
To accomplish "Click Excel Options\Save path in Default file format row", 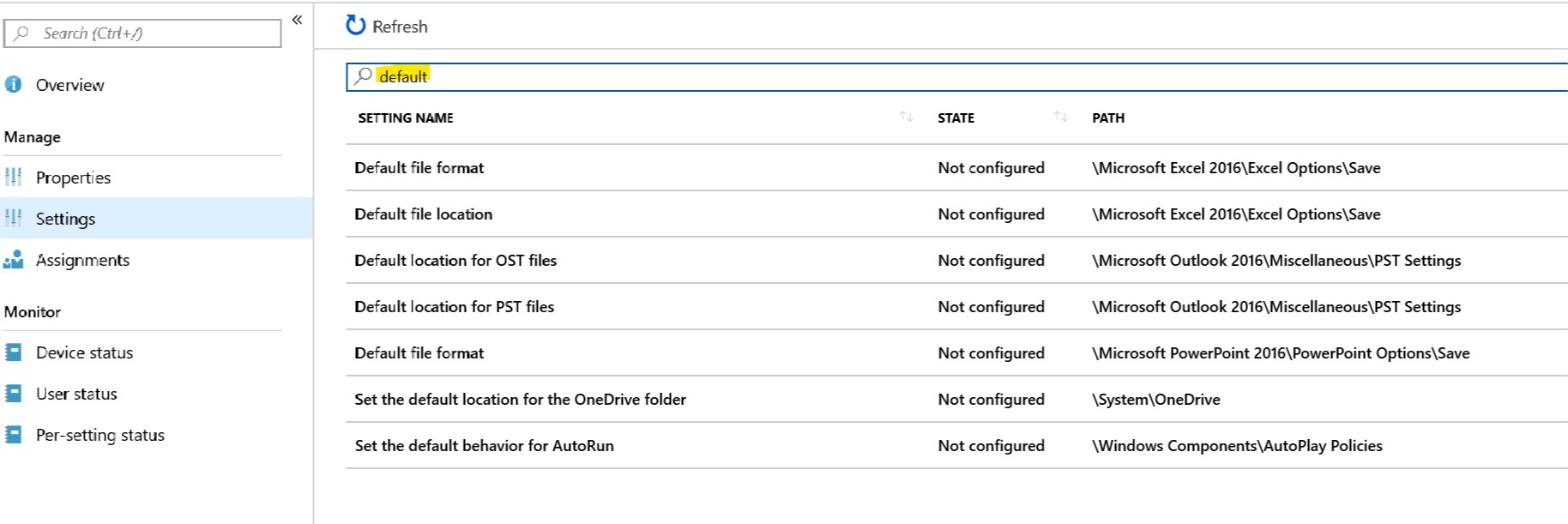I will 1236,168.
